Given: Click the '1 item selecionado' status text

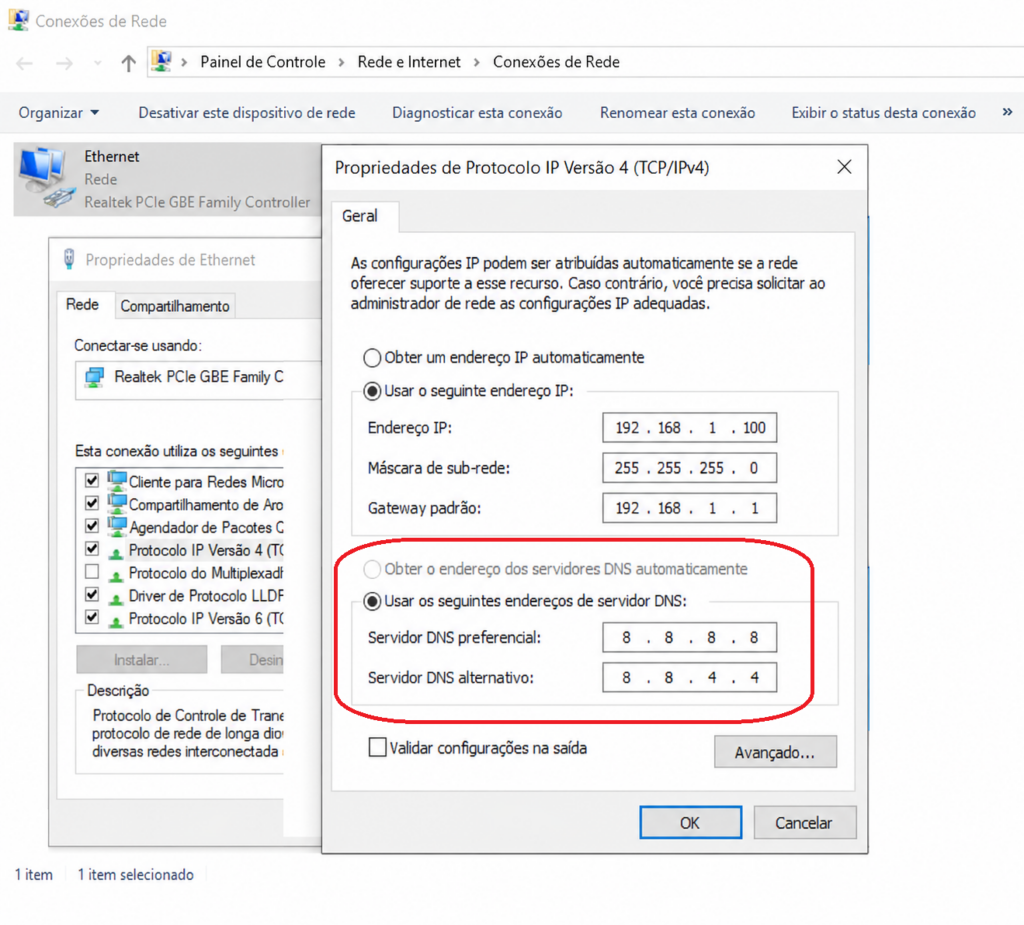Looking at the screenshot, I should pyautogui.click(x=136, y=875).
